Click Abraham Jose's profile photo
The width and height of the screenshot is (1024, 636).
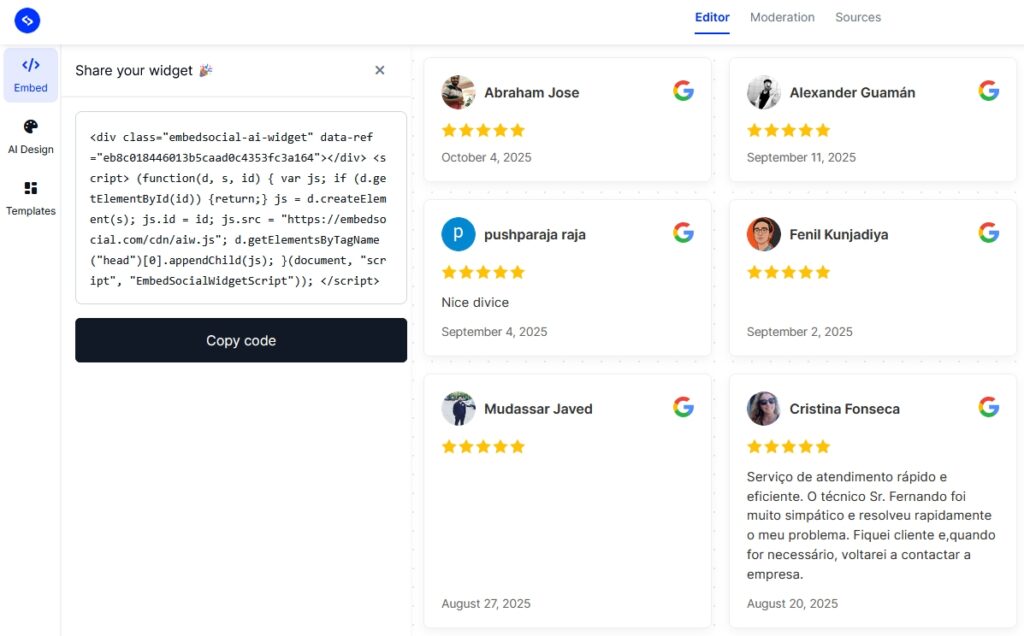(x=458, y=92)
